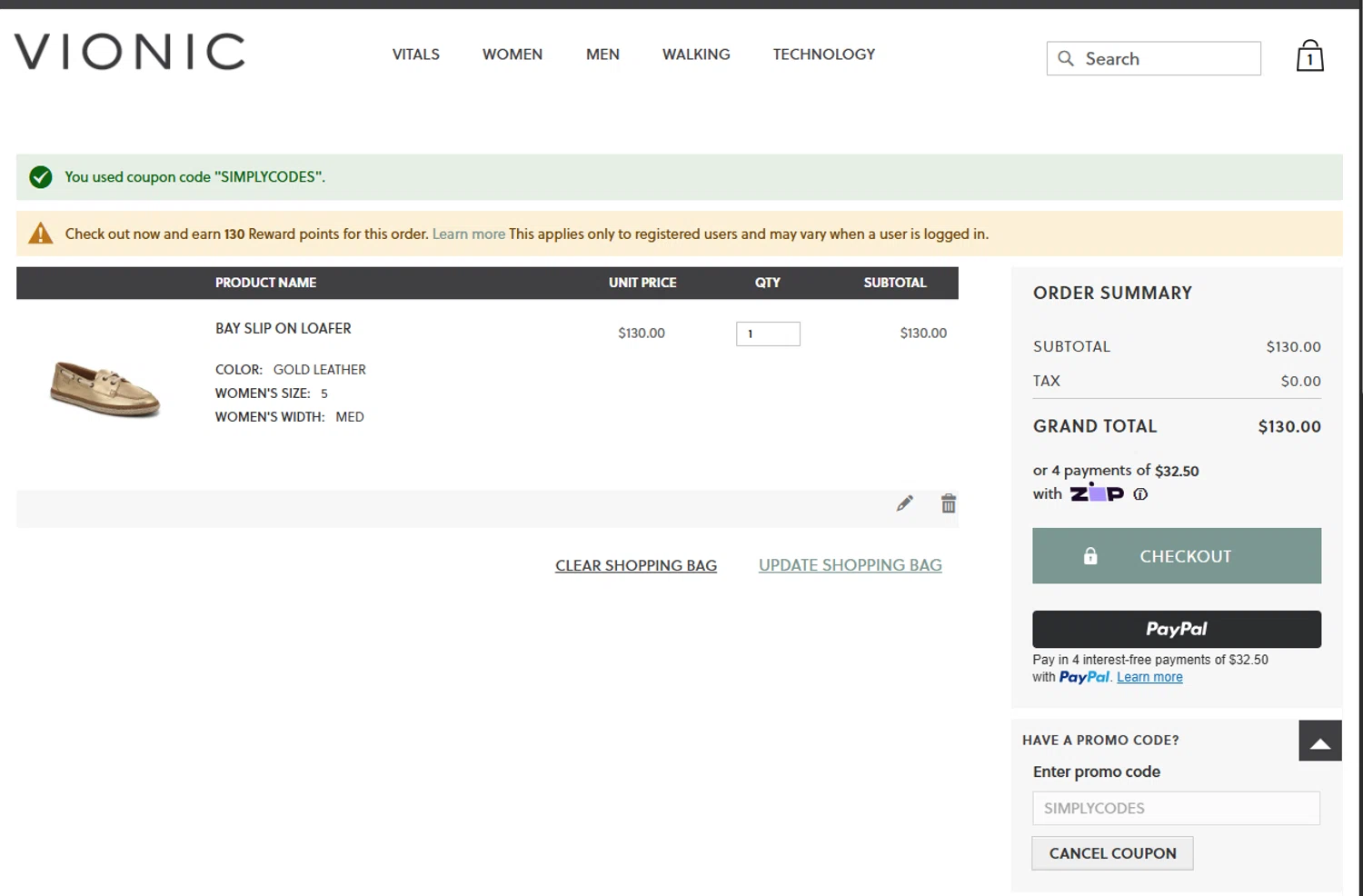Open the loafer product thumbnail
Screen dimensions: 1363x896
104,389
